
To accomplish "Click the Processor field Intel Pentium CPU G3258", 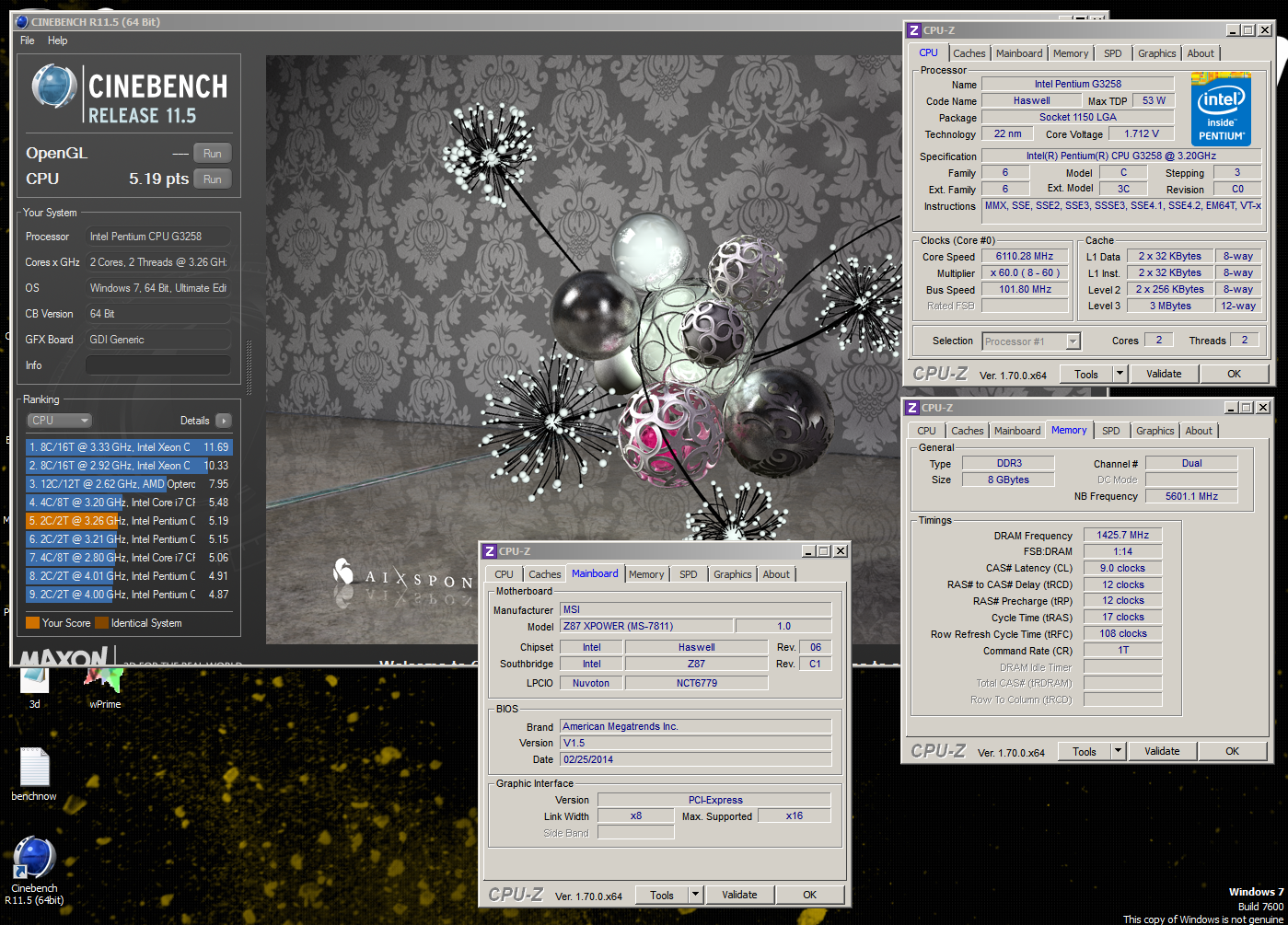I will 157,237.
